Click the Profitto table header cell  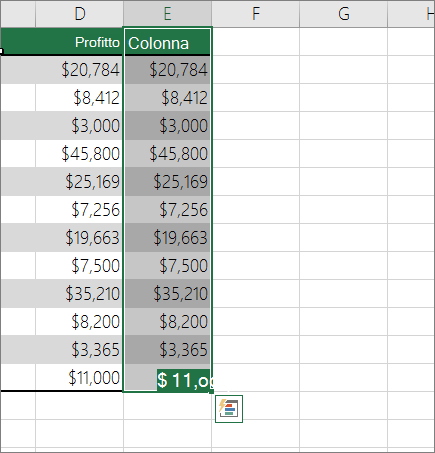pos(79,42)
